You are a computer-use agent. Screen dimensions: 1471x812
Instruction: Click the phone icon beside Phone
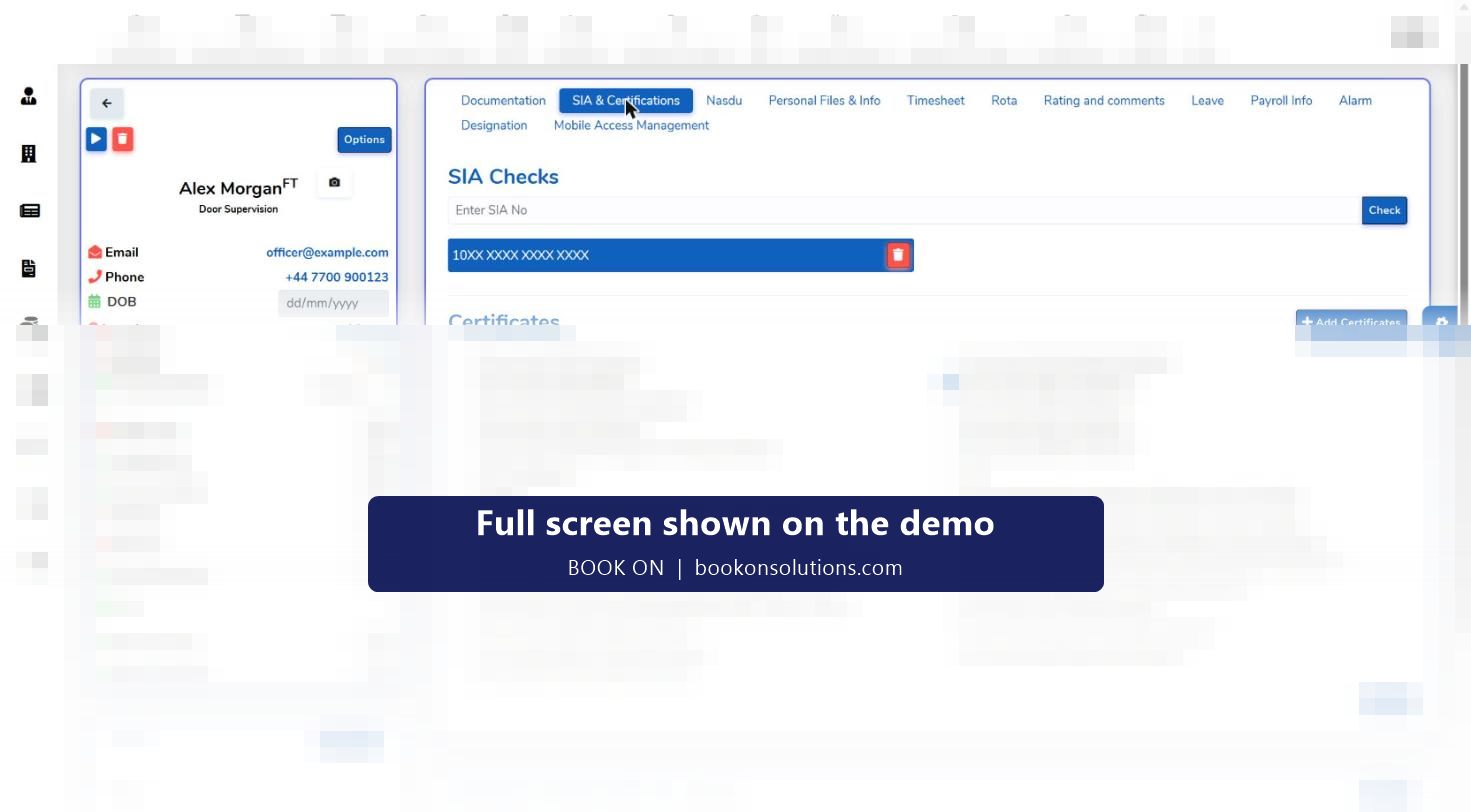[95, 277]
